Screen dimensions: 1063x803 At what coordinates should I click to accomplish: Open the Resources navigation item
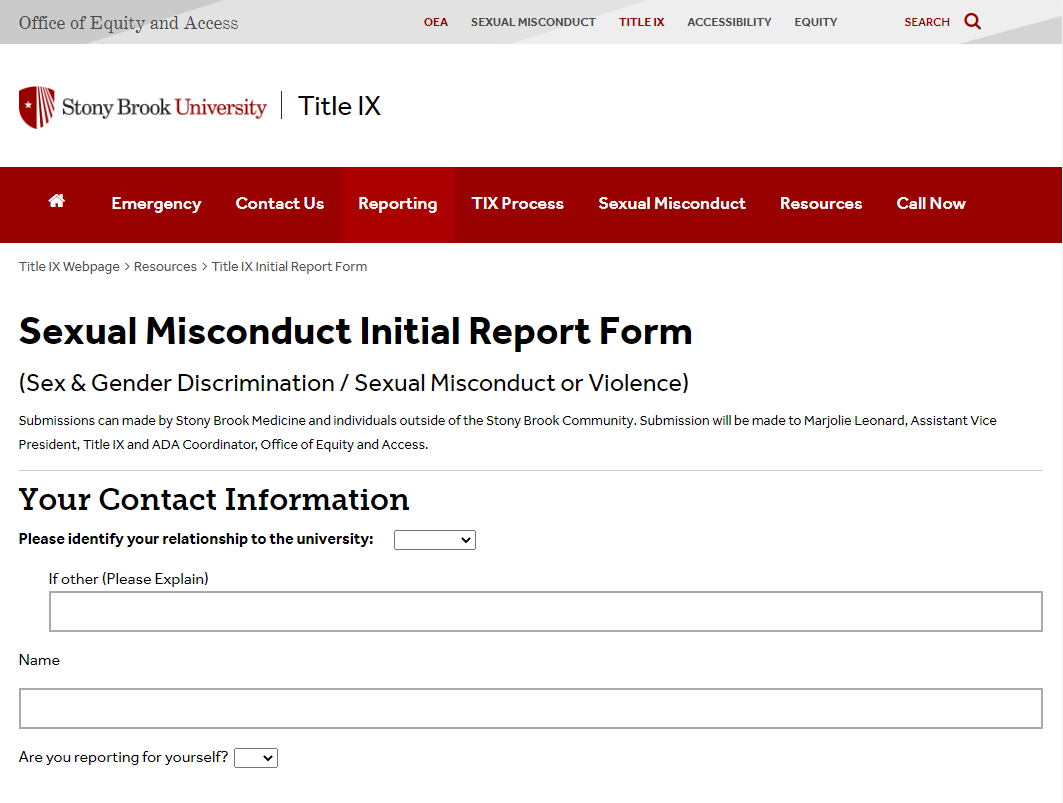tap(820, 203)
